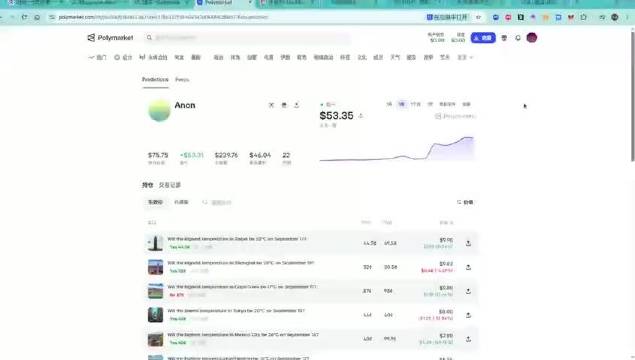
Task: Switch to the tab next to Predictions
Action: (182, 80)
